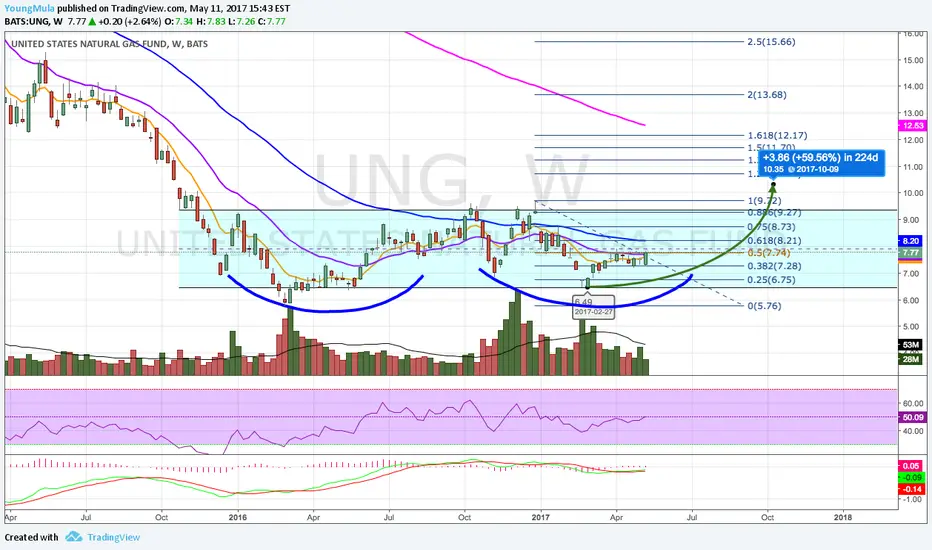932x550 pixels.
Task: Click the +0.20 (+2.64%) change value
Action: pos(130,21)
